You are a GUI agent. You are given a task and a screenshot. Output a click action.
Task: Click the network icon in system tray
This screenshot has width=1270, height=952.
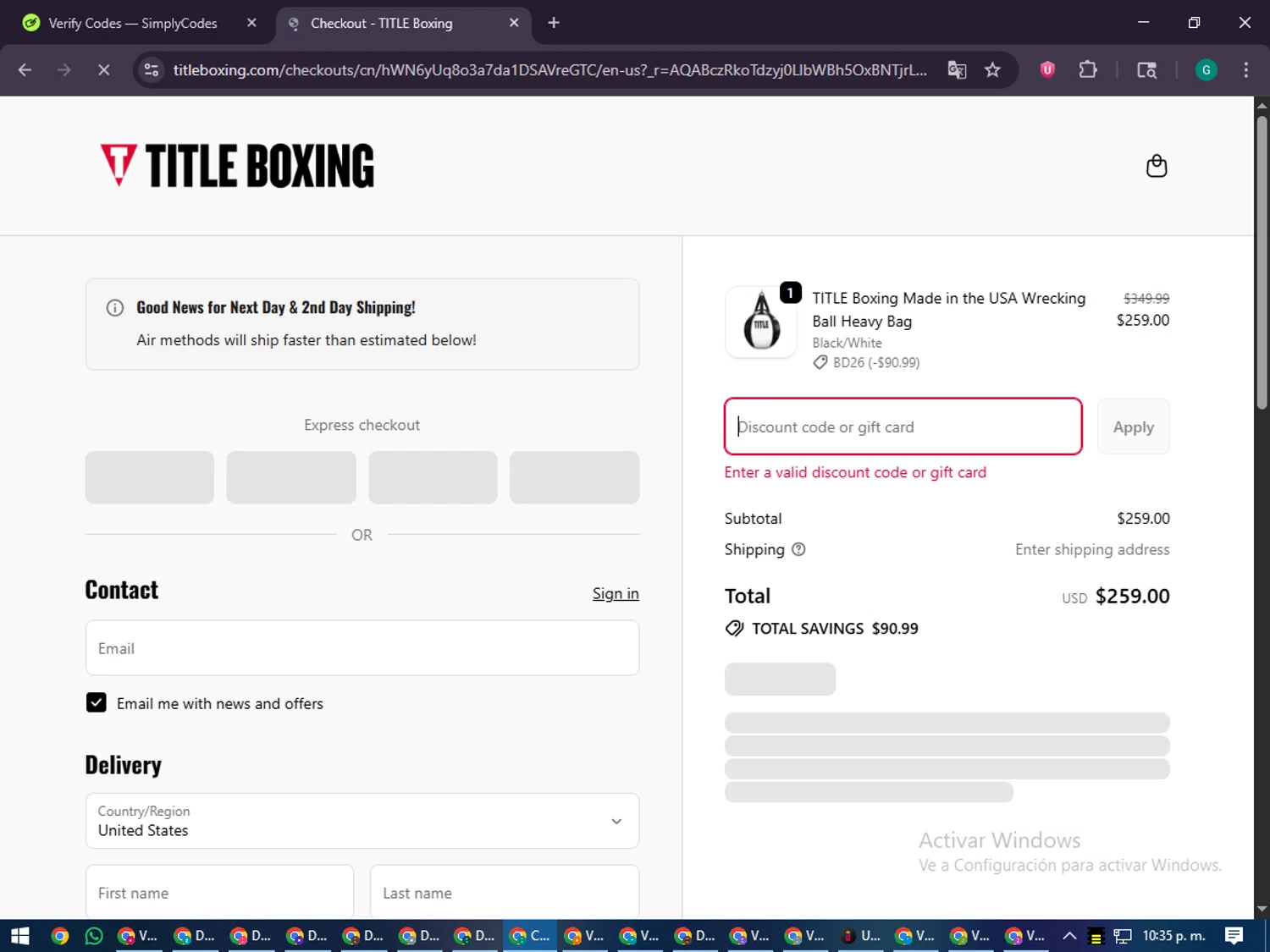pyautogui.click(x=1123, y=936)
